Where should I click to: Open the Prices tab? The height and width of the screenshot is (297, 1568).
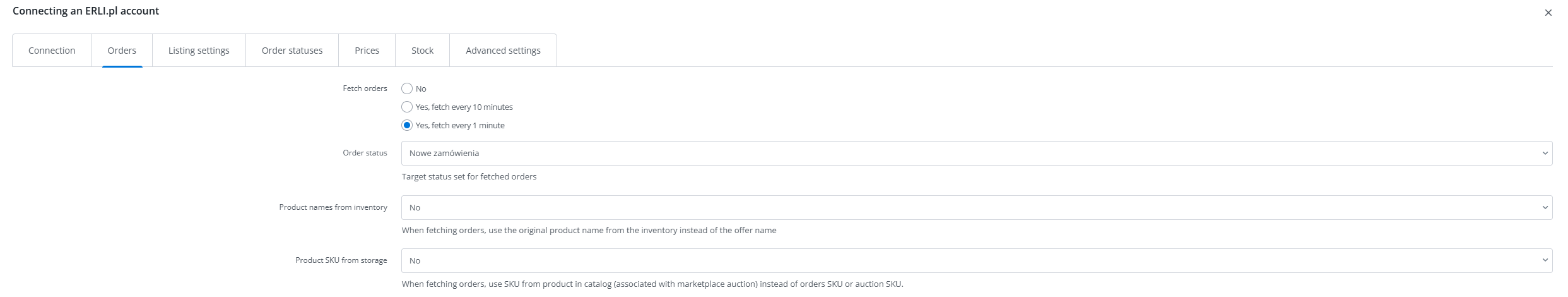(x=367, y=51)
